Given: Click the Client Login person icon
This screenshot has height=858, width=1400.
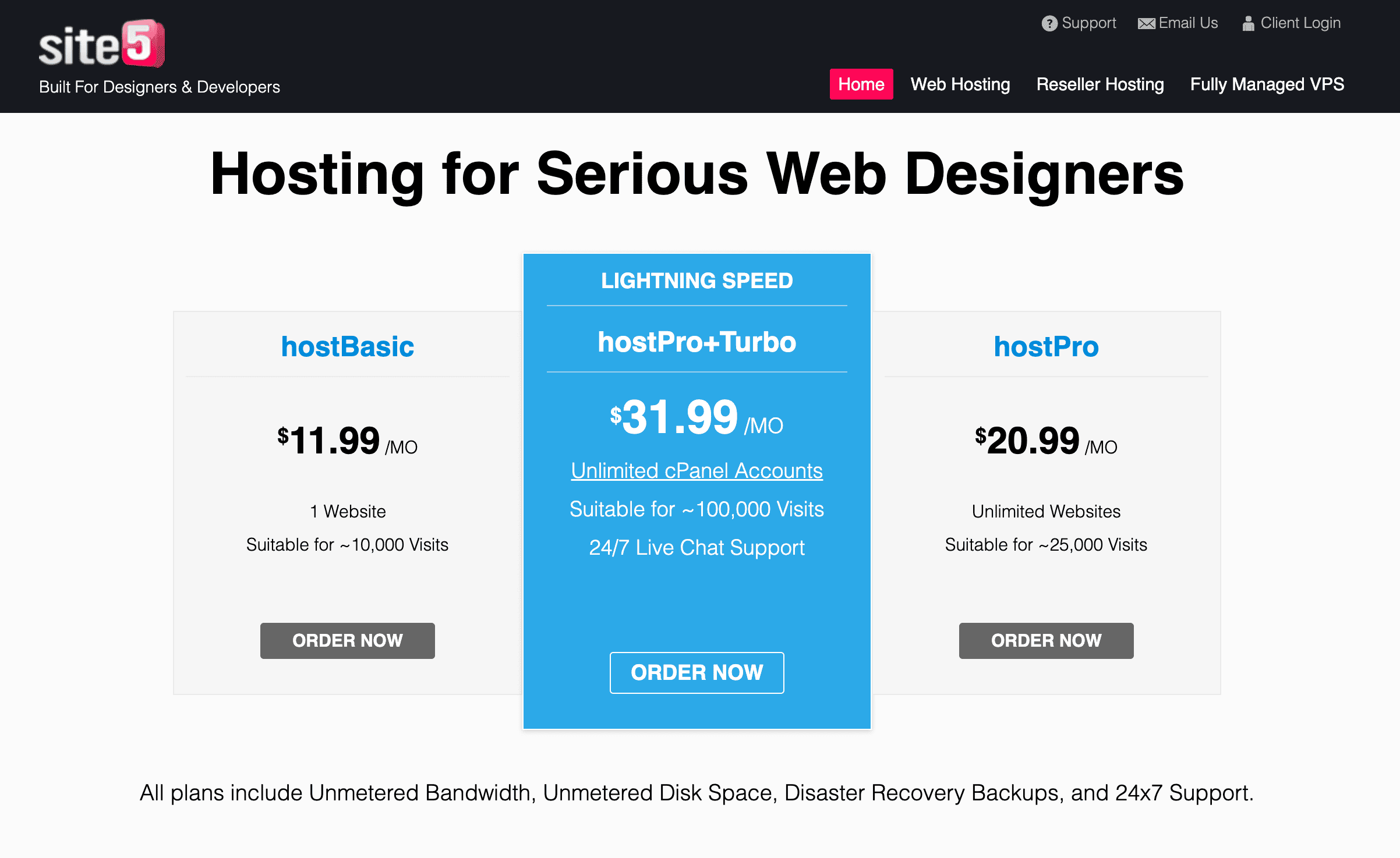Looking at the screenshot, I should point(1247,23).
